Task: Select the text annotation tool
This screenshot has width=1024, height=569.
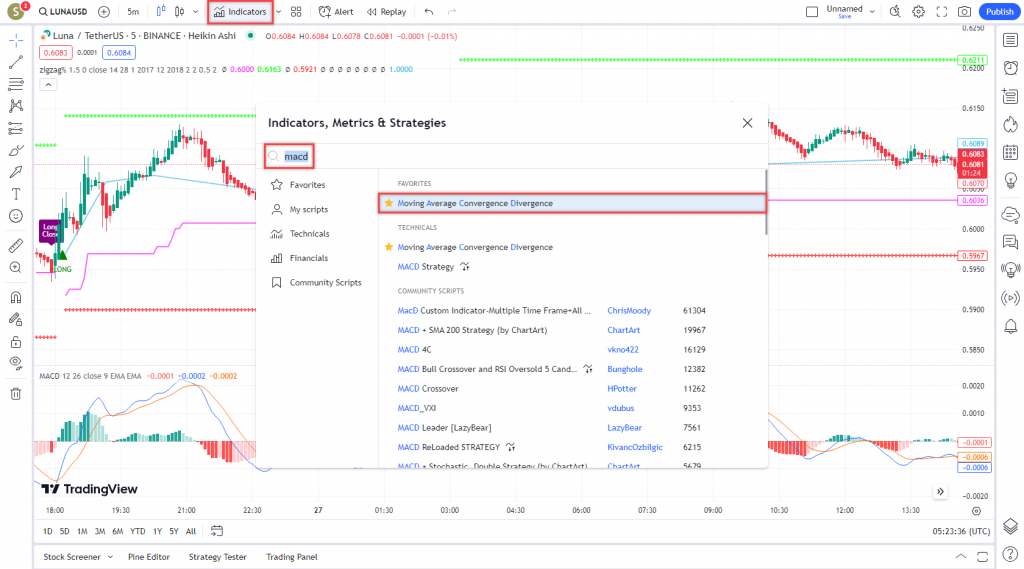Action: (x=16, y=194)
